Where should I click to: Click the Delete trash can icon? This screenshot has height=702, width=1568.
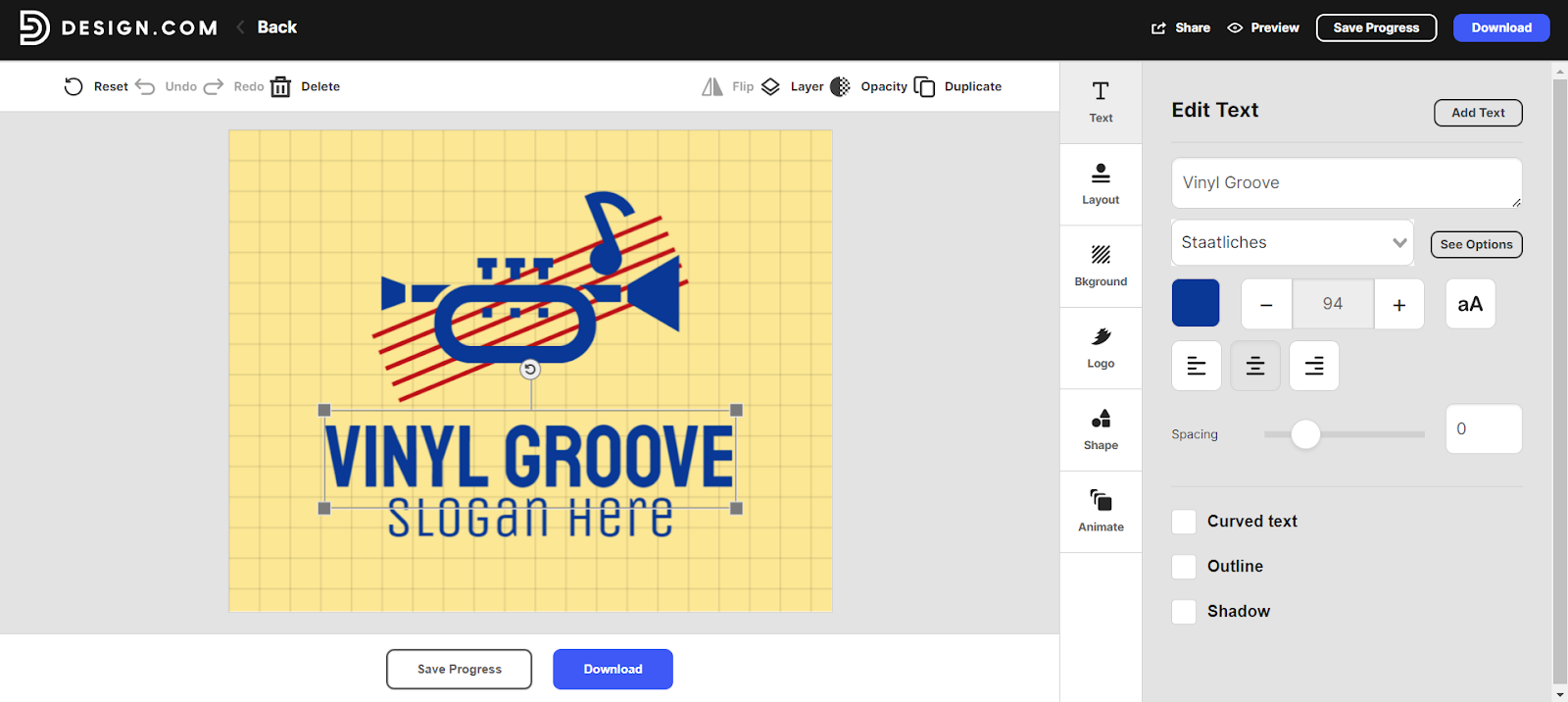(x=280, y=86)
